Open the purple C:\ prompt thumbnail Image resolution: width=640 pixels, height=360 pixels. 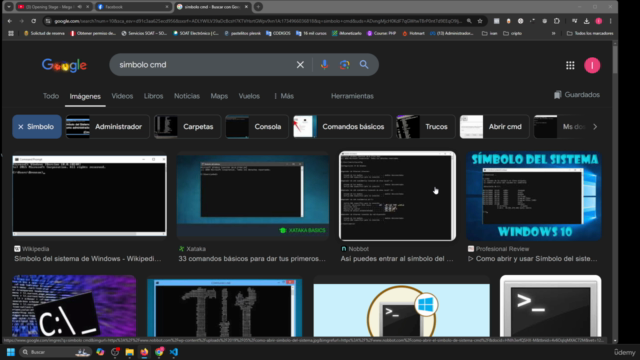click(x=74, y=306)
